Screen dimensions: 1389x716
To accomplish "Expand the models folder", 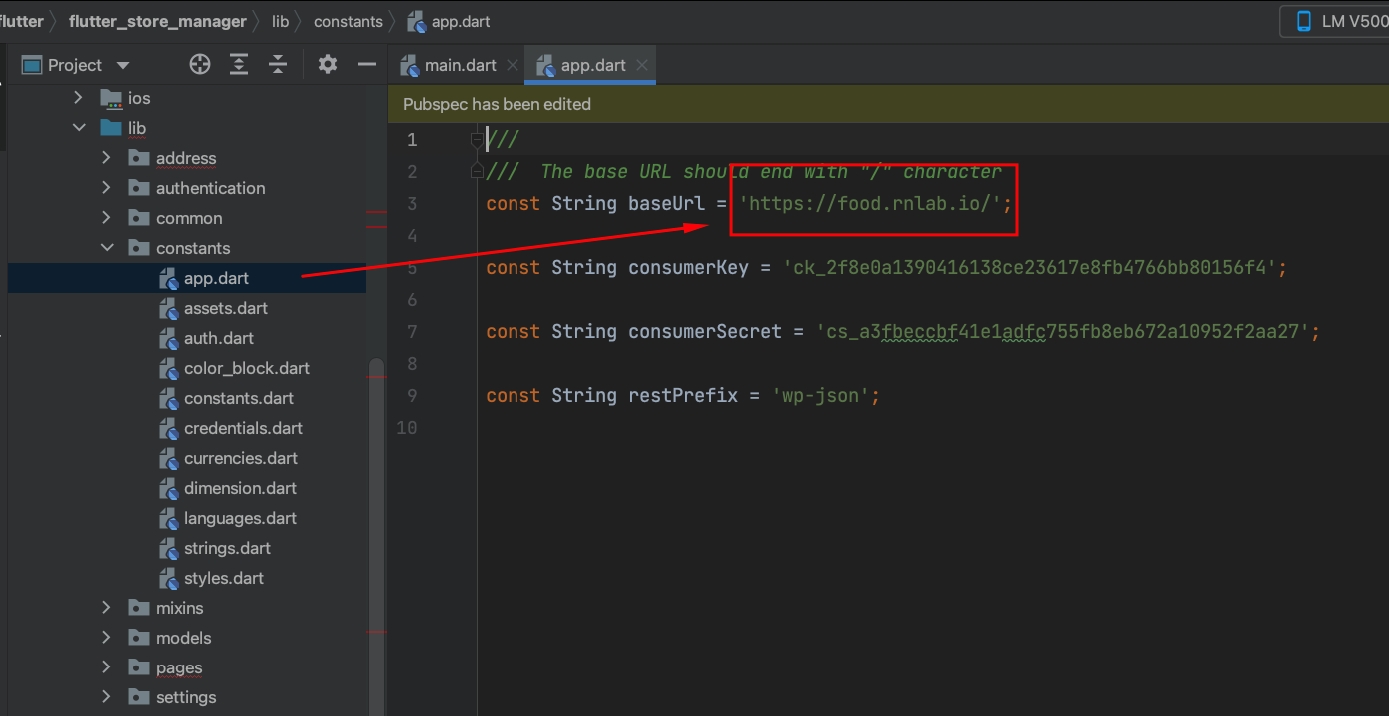I will 106,637.
